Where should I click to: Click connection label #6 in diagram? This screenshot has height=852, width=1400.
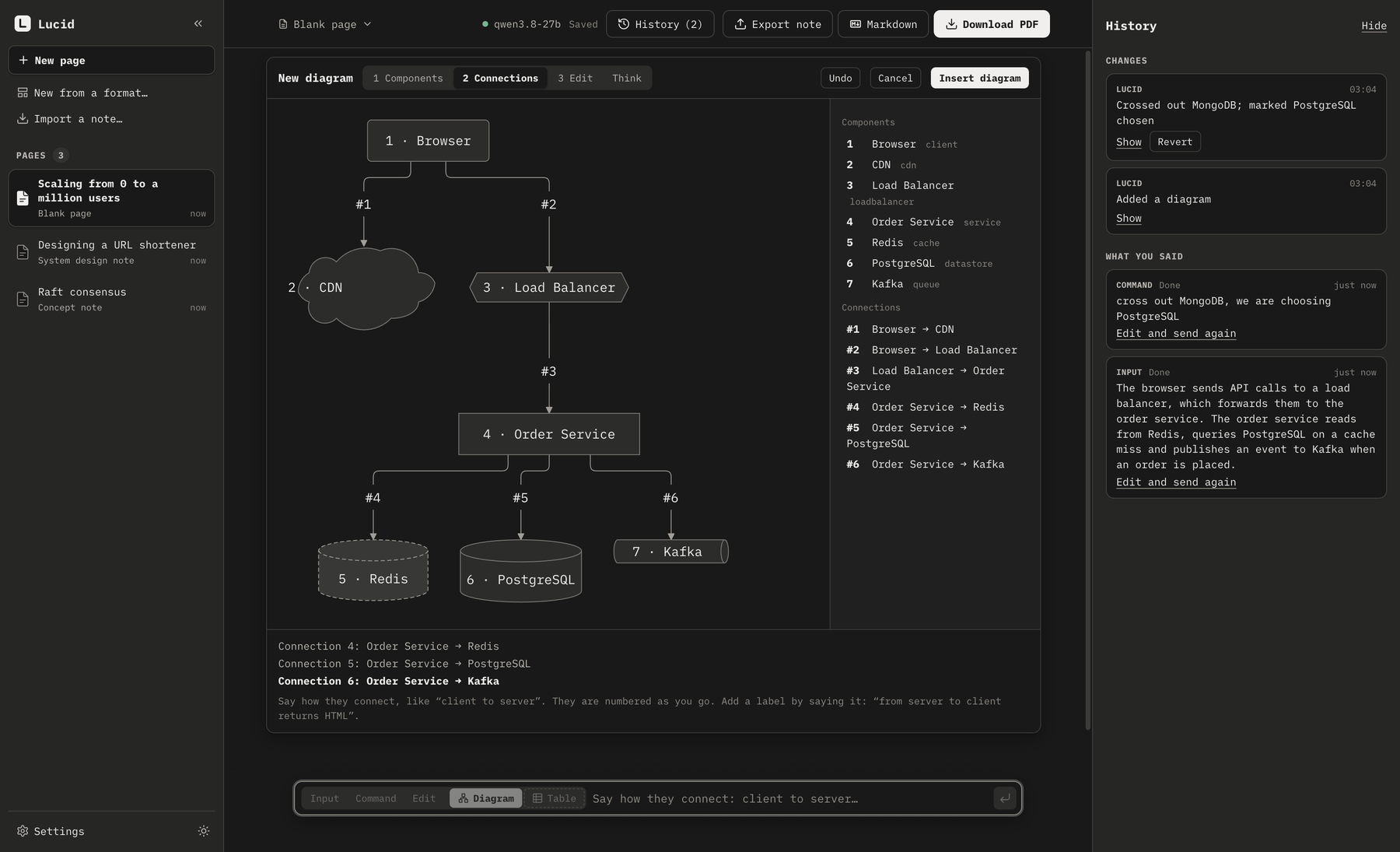[670, 498]
